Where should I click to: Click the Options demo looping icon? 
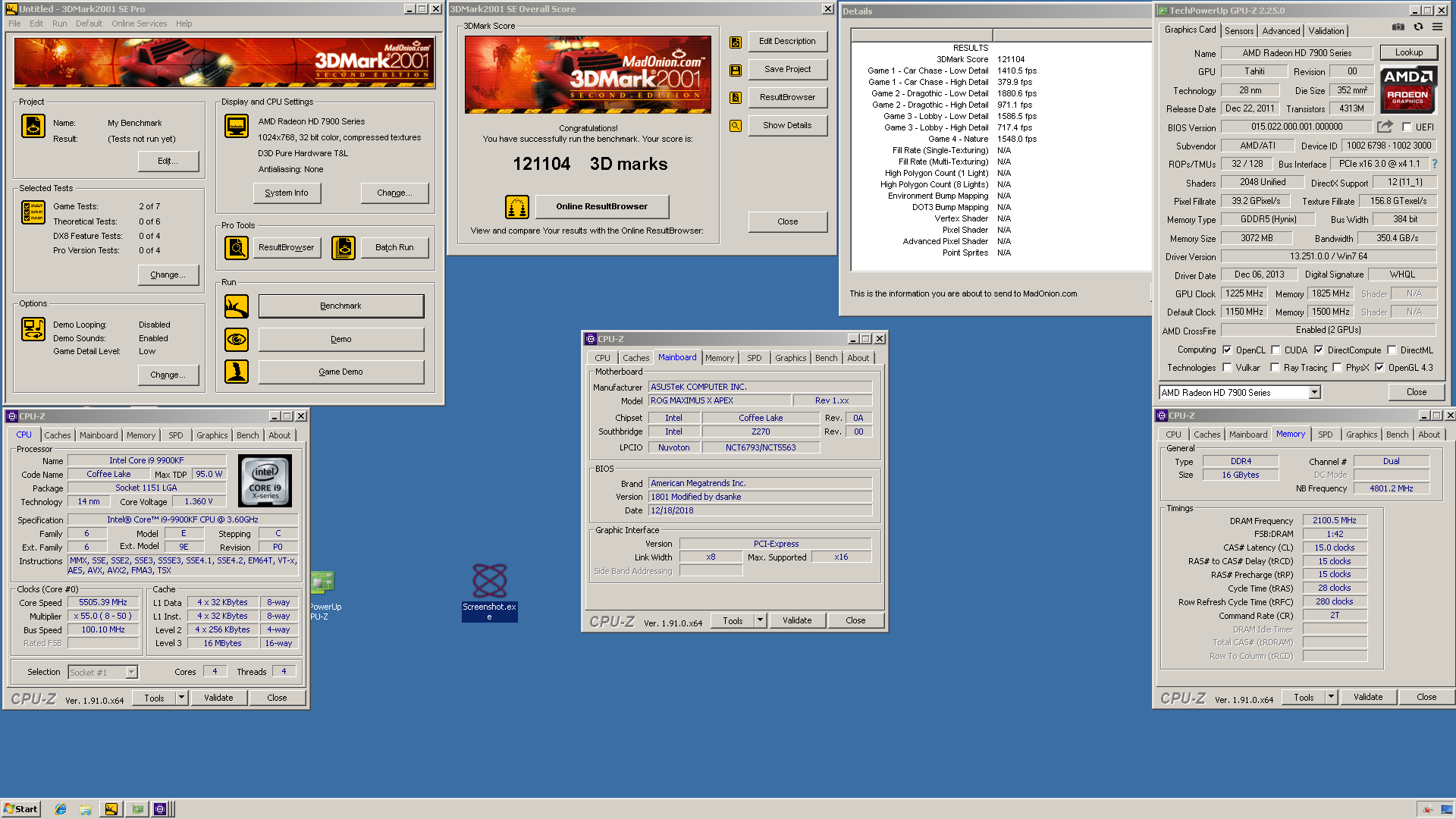(x=33, y=329)
